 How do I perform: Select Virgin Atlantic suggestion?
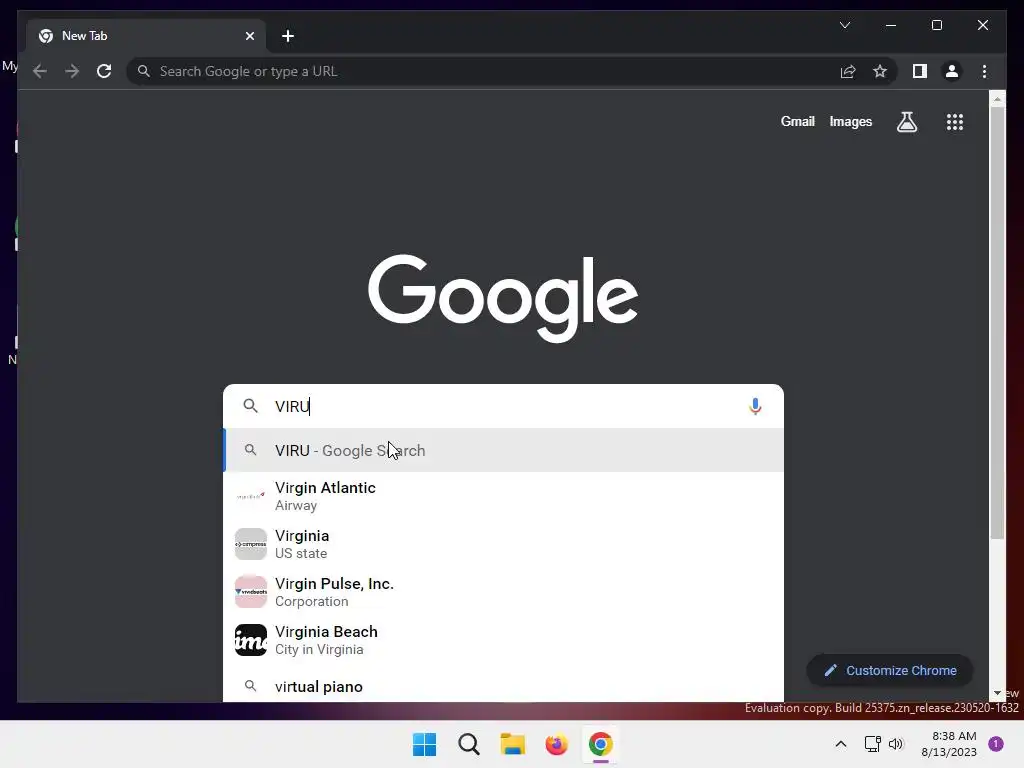[504, 496]
